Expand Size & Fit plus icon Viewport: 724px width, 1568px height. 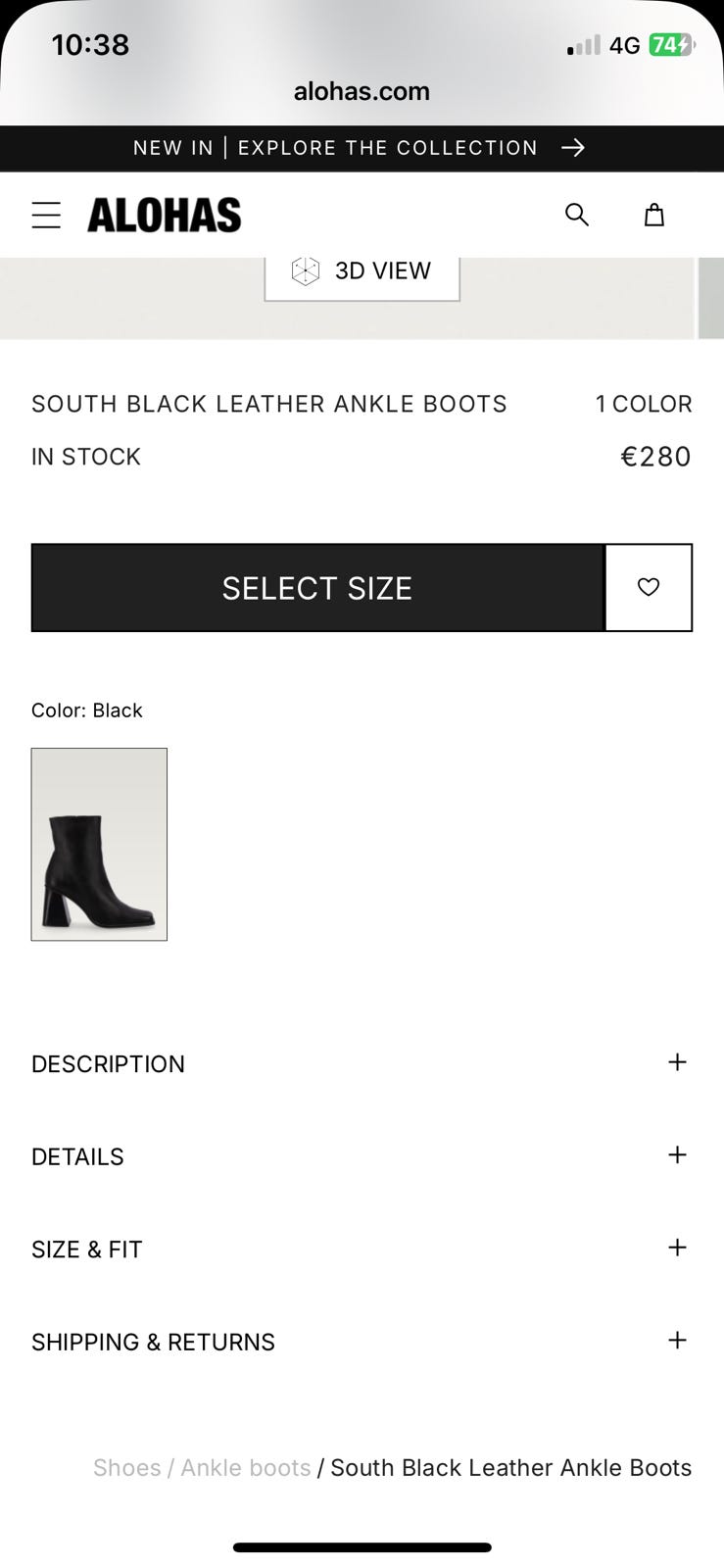[x=677, y=1248]
